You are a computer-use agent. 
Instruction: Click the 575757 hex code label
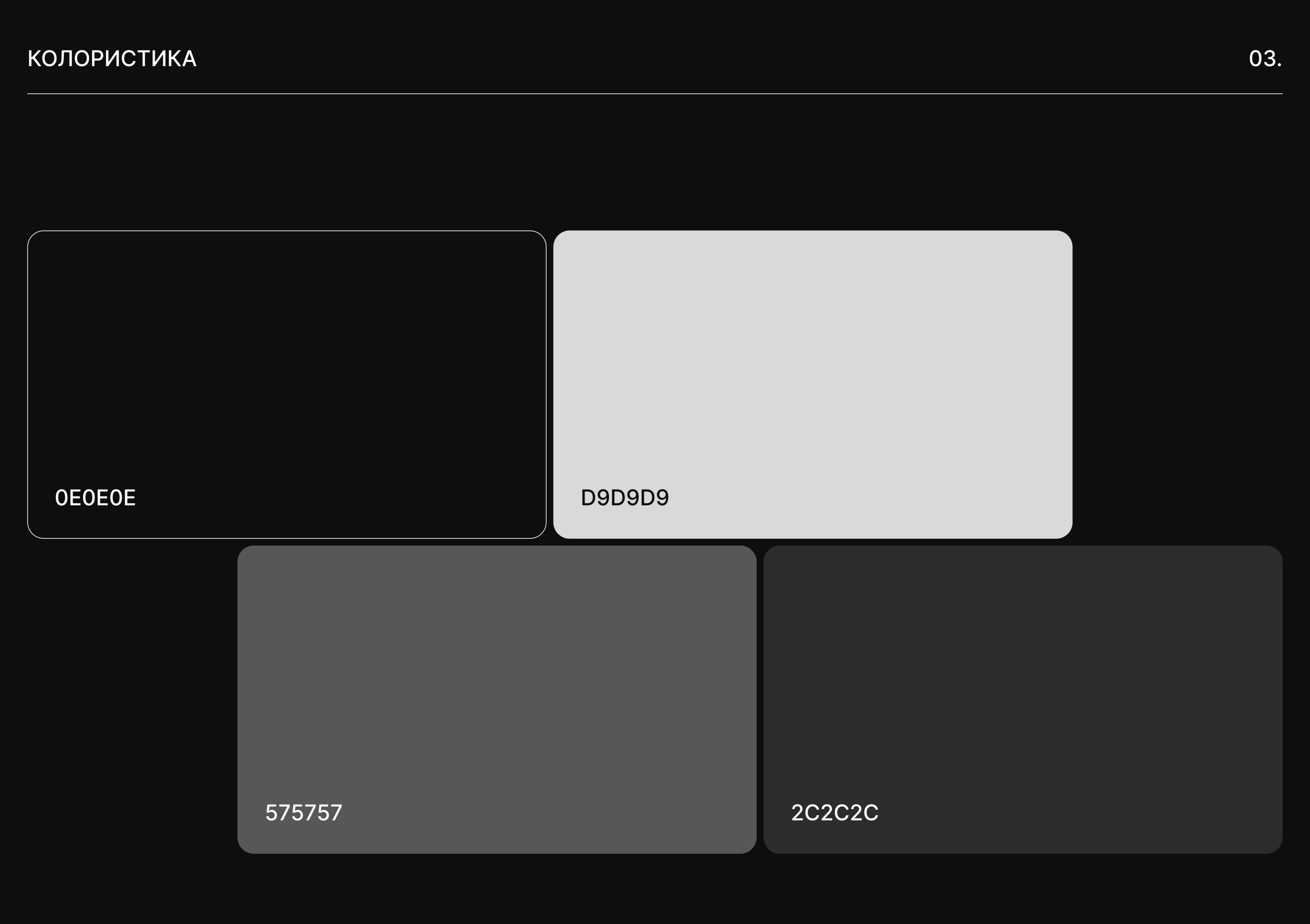pyautogui.click(x=303, y=813)
